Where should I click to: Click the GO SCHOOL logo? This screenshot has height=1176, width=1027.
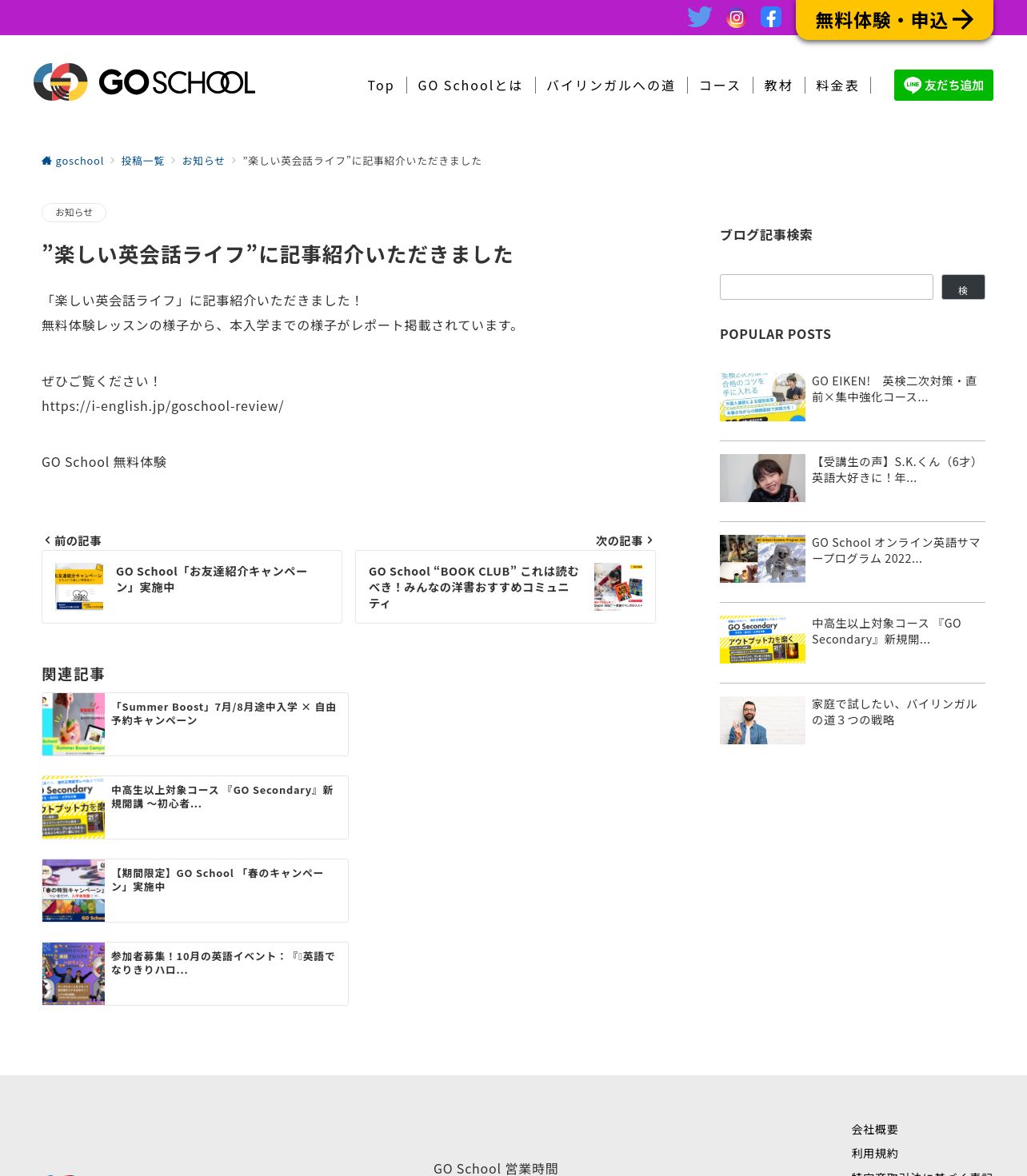(x=144, y=82)
